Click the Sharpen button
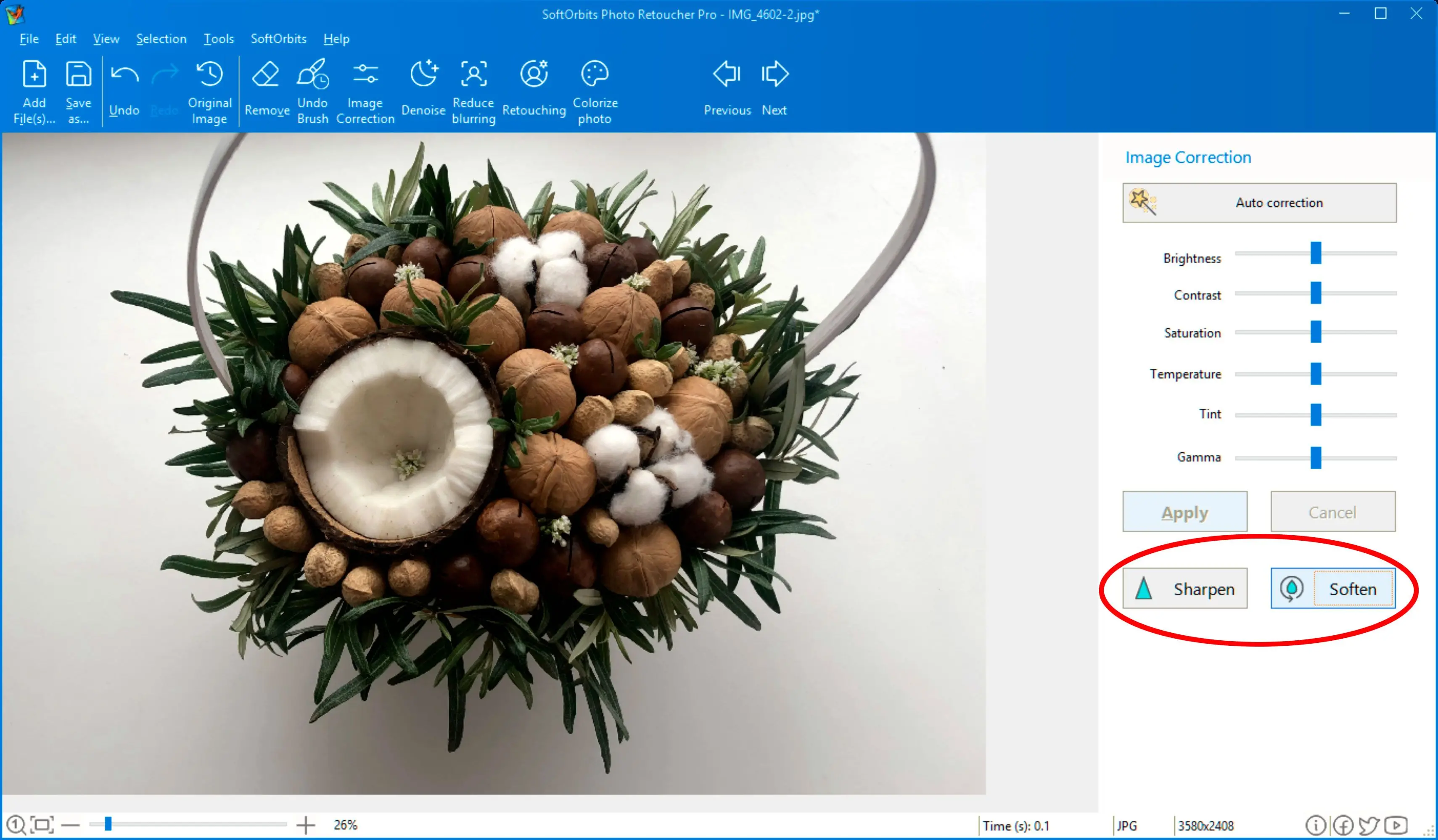Image resolution: width=1438 pixels, height=840 pixels. (x=1184, y=589)
